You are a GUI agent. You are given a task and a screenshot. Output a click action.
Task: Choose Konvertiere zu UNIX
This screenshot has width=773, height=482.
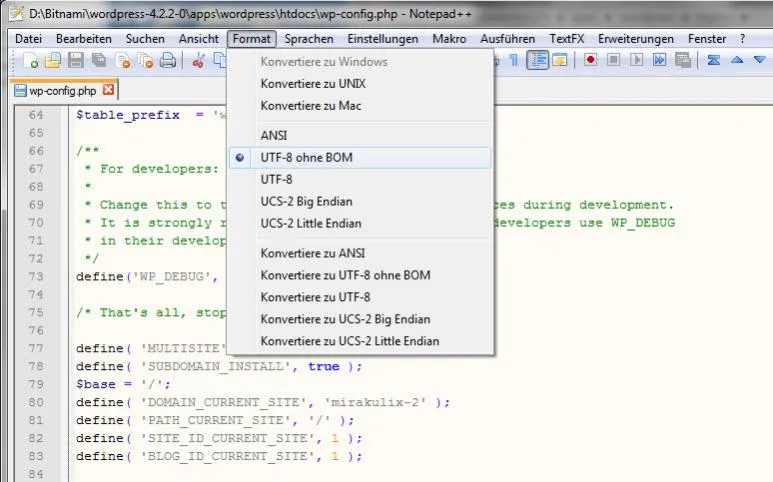(x=360, y=84)
